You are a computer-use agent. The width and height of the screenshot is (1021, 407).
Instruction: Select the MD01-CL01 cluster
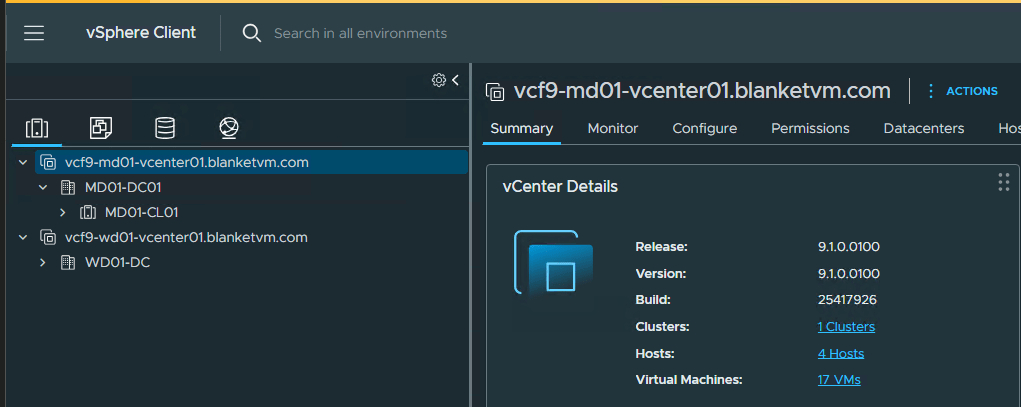[141, 212]
